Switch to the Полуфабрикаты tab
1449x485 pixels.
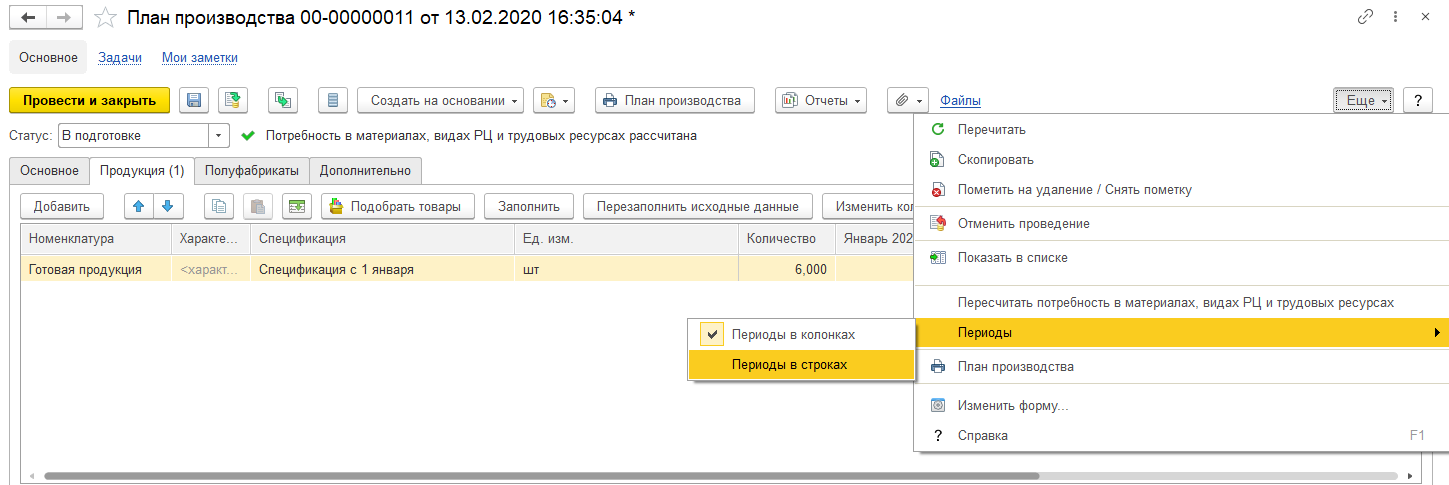tap(252, 171)
